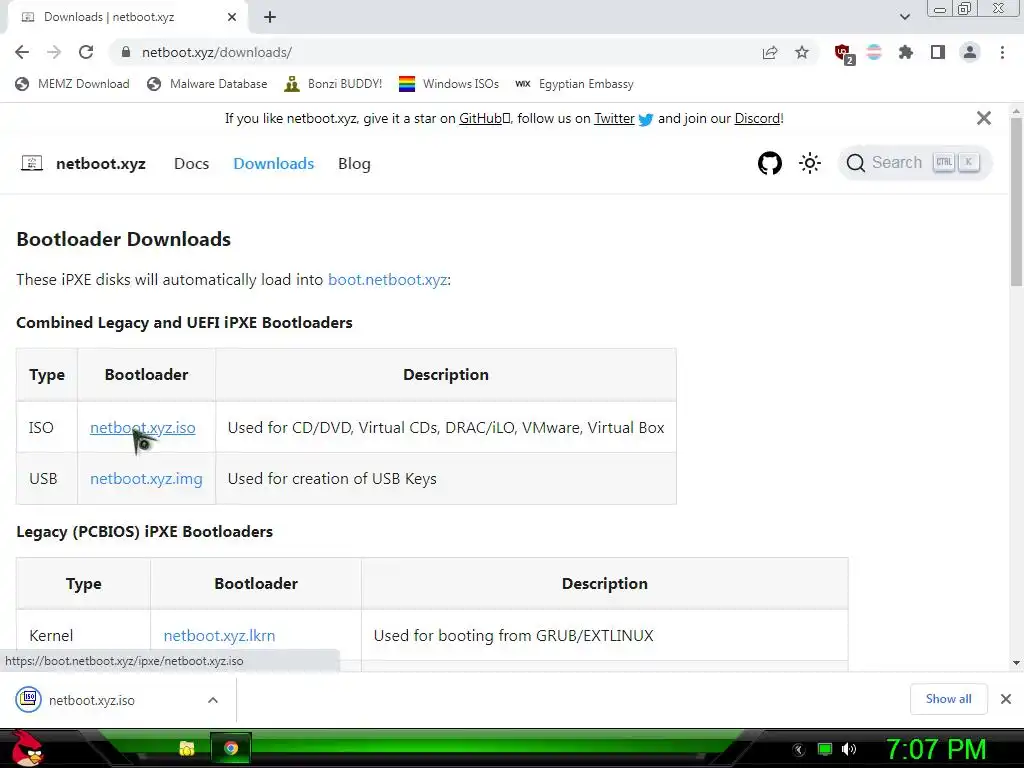
Task: Click the page vertical scrollbar thumb
Action: 1016,202
